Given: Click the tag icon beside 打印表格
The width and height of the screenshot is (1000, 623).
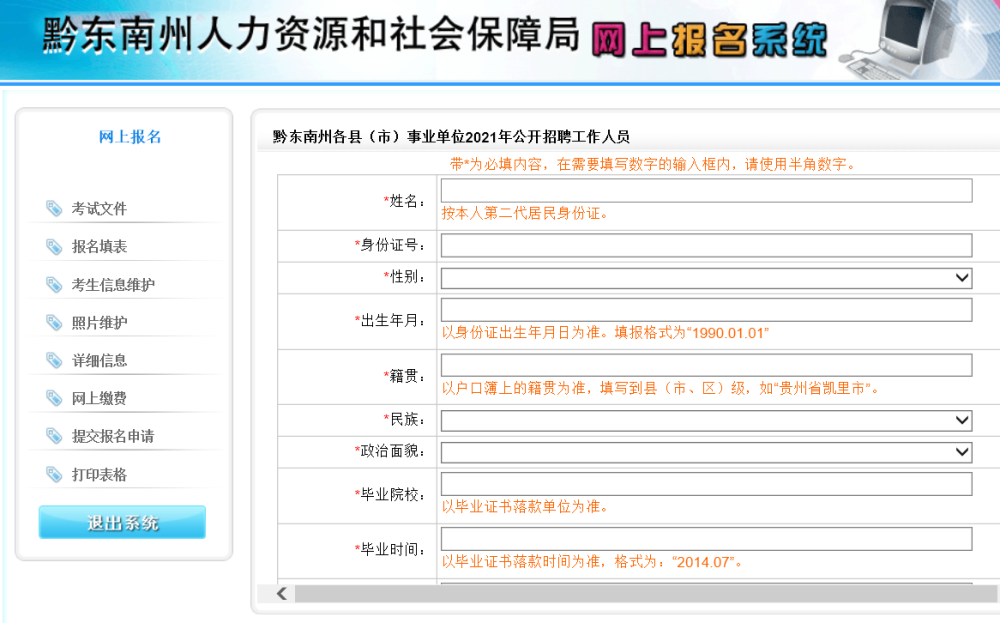Looking at the screenshot, I should (54, 474).
